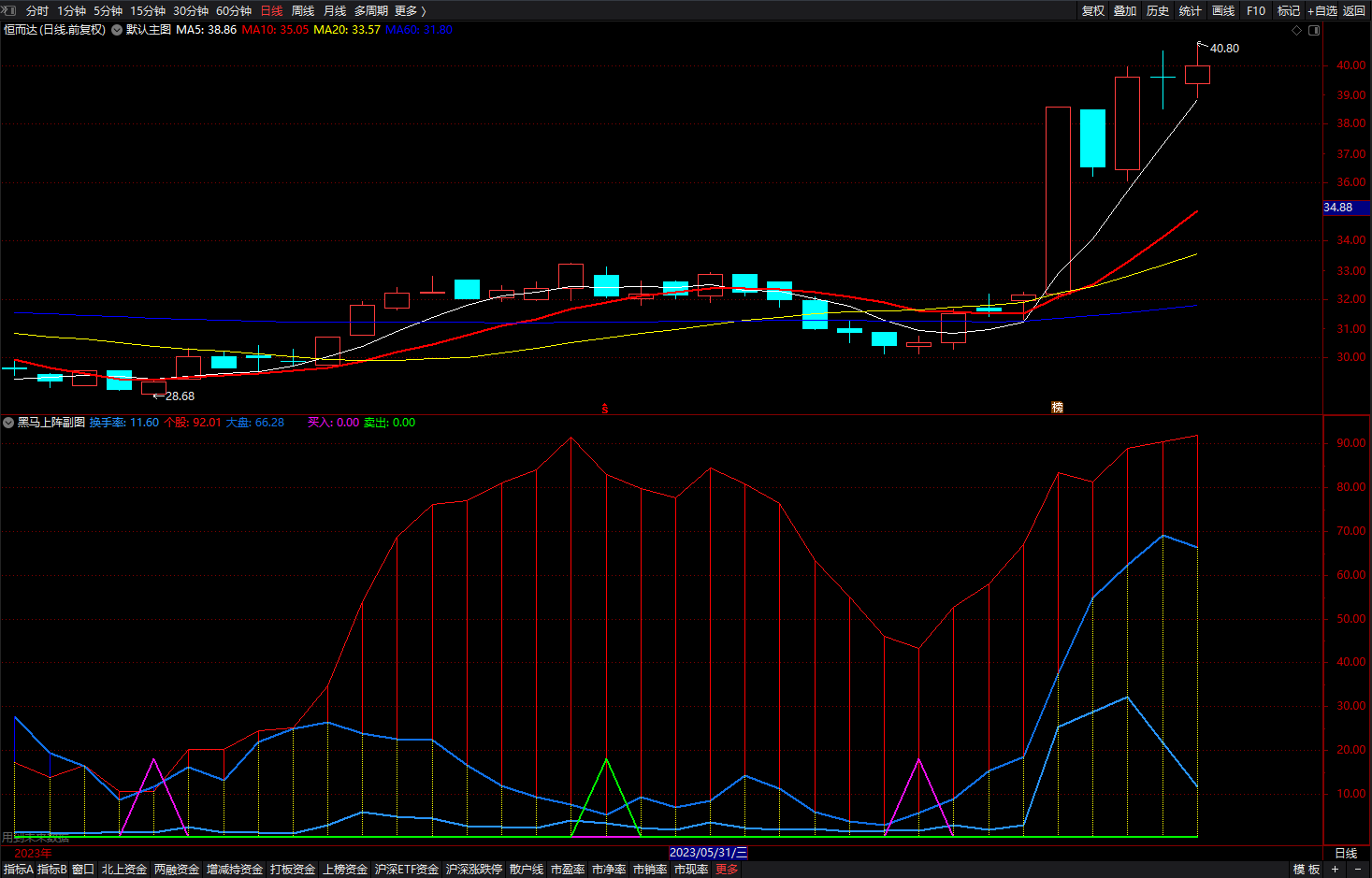Add stock via +自选 button
The image size is (1372, 878).
coord(1322,10)
